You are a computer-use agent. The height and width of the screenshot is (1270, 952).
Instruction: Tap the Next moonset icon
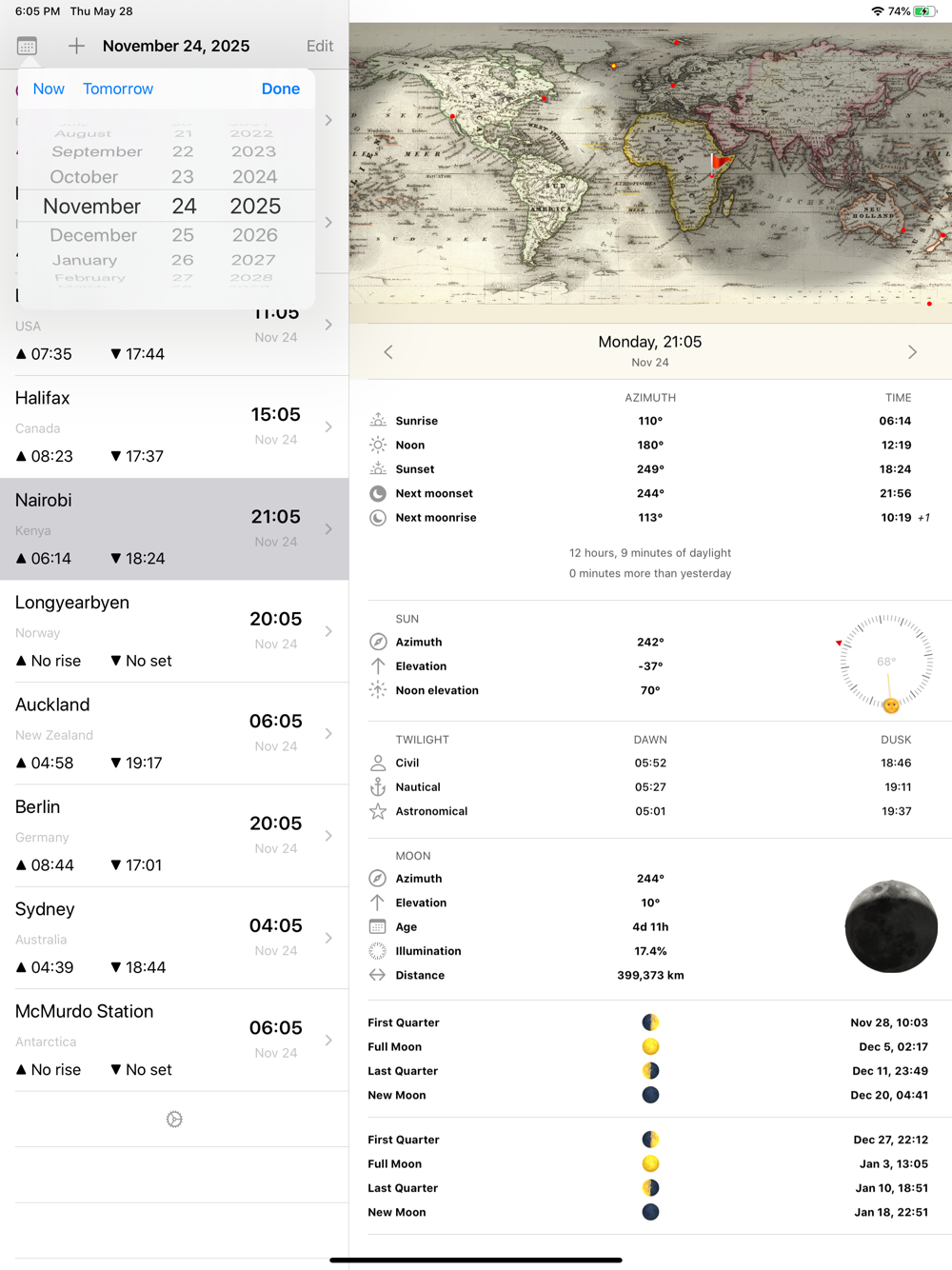pos(378,493)
